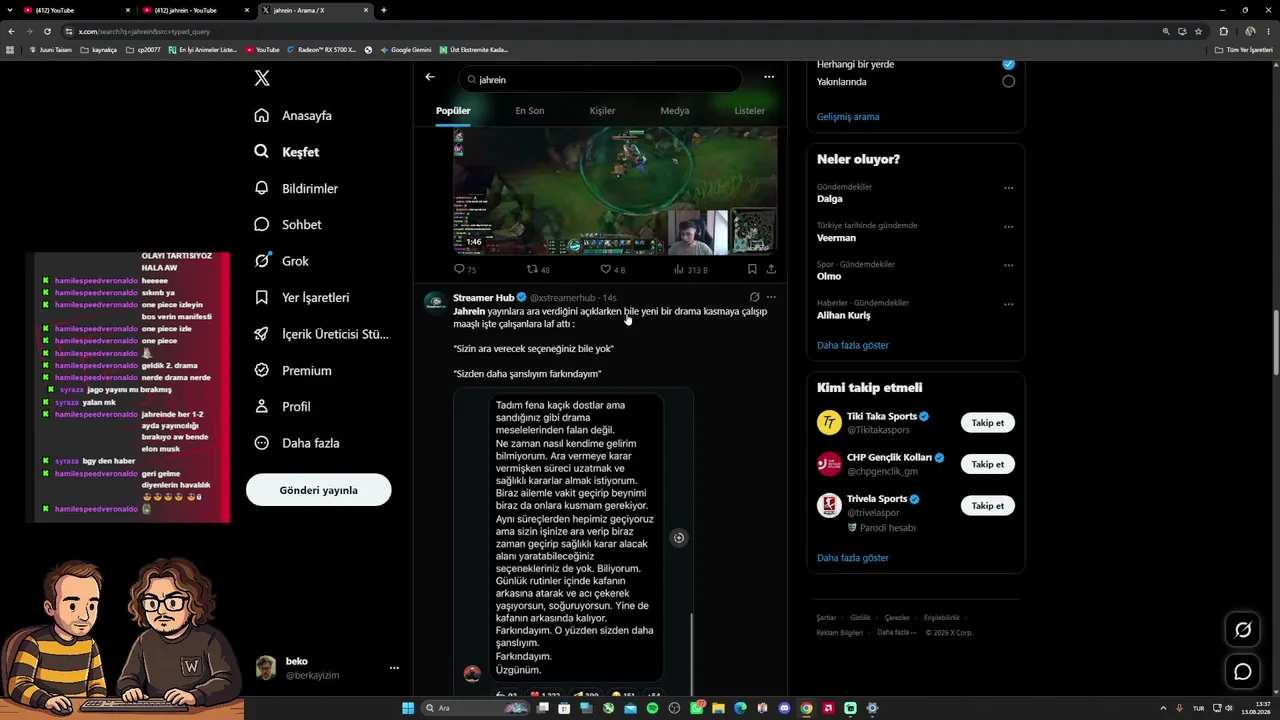Click the Streamer Hub profile name
The image size is (1280, 720).
pos(483,297)
